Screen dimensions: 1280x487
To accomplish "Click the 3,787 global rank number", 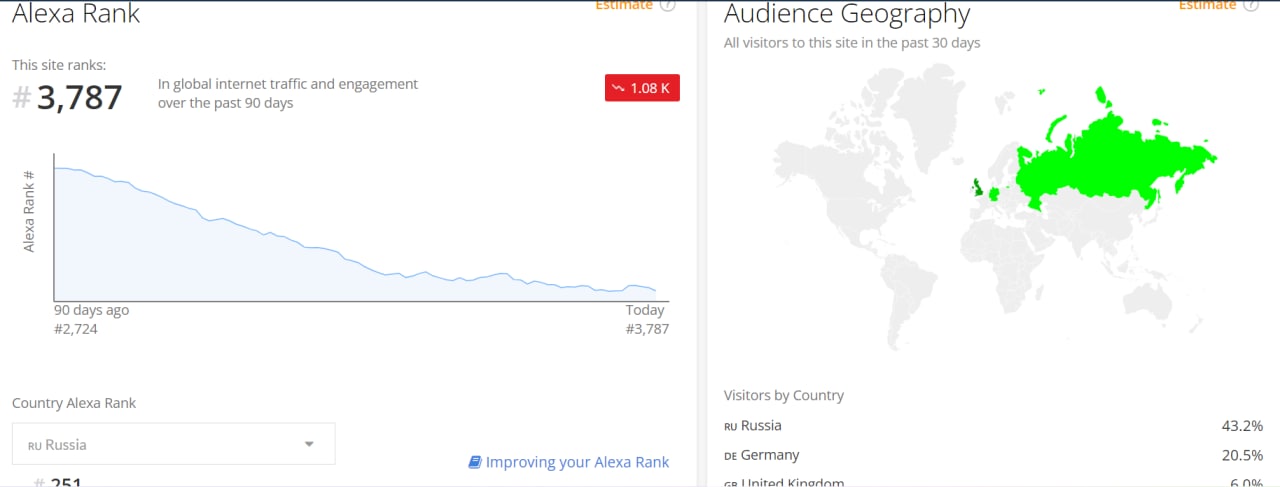I will point(79,98).
